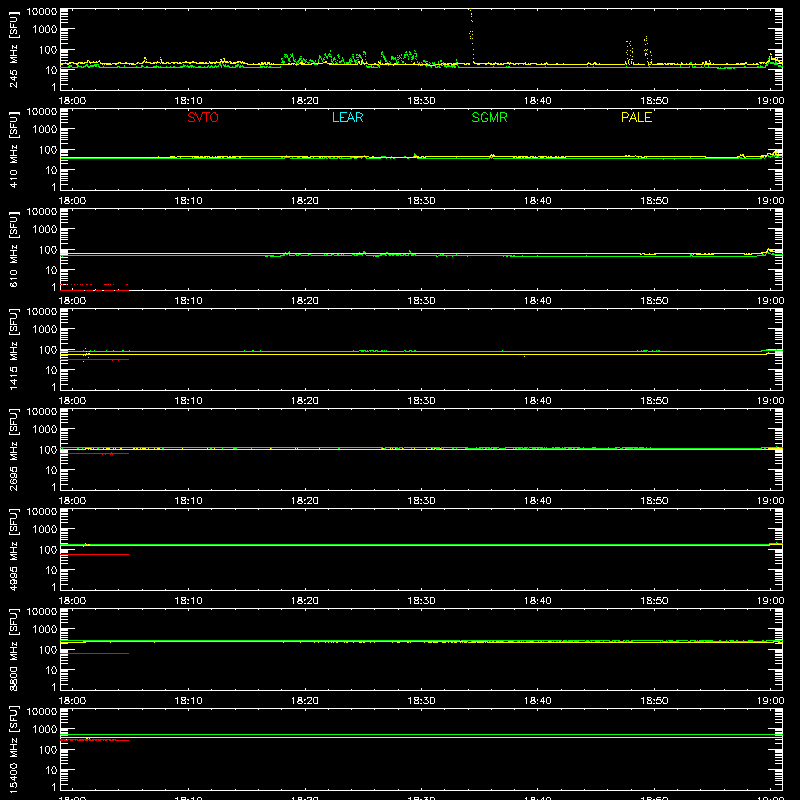Click the 100 tick on 8800 MHz axis
The width and height of the screenshot is (800, 800).
[48, 650]
